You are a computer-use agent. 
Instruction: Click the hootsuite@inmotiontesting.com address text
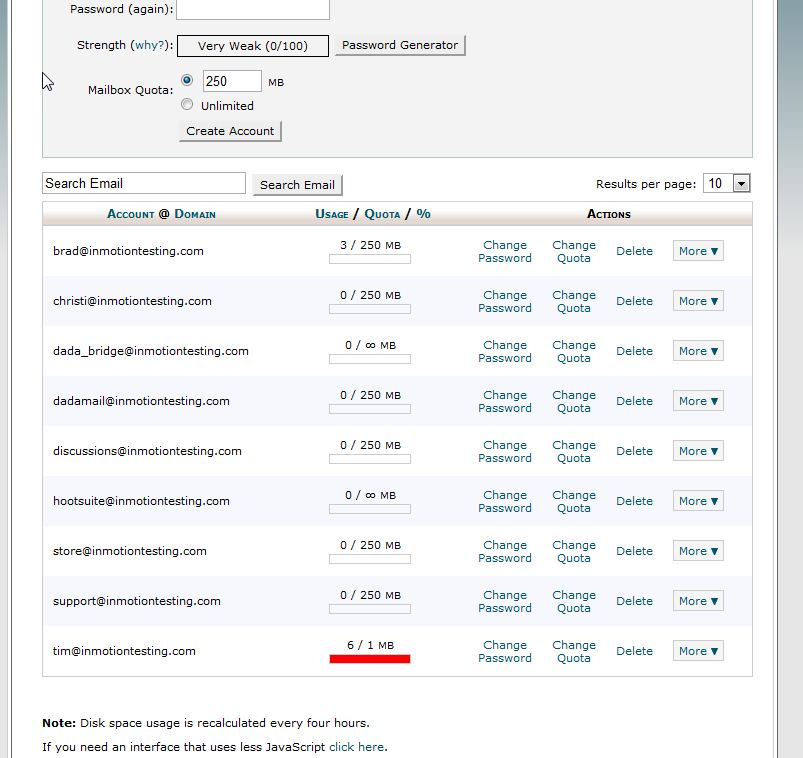[x=141, y=501]
